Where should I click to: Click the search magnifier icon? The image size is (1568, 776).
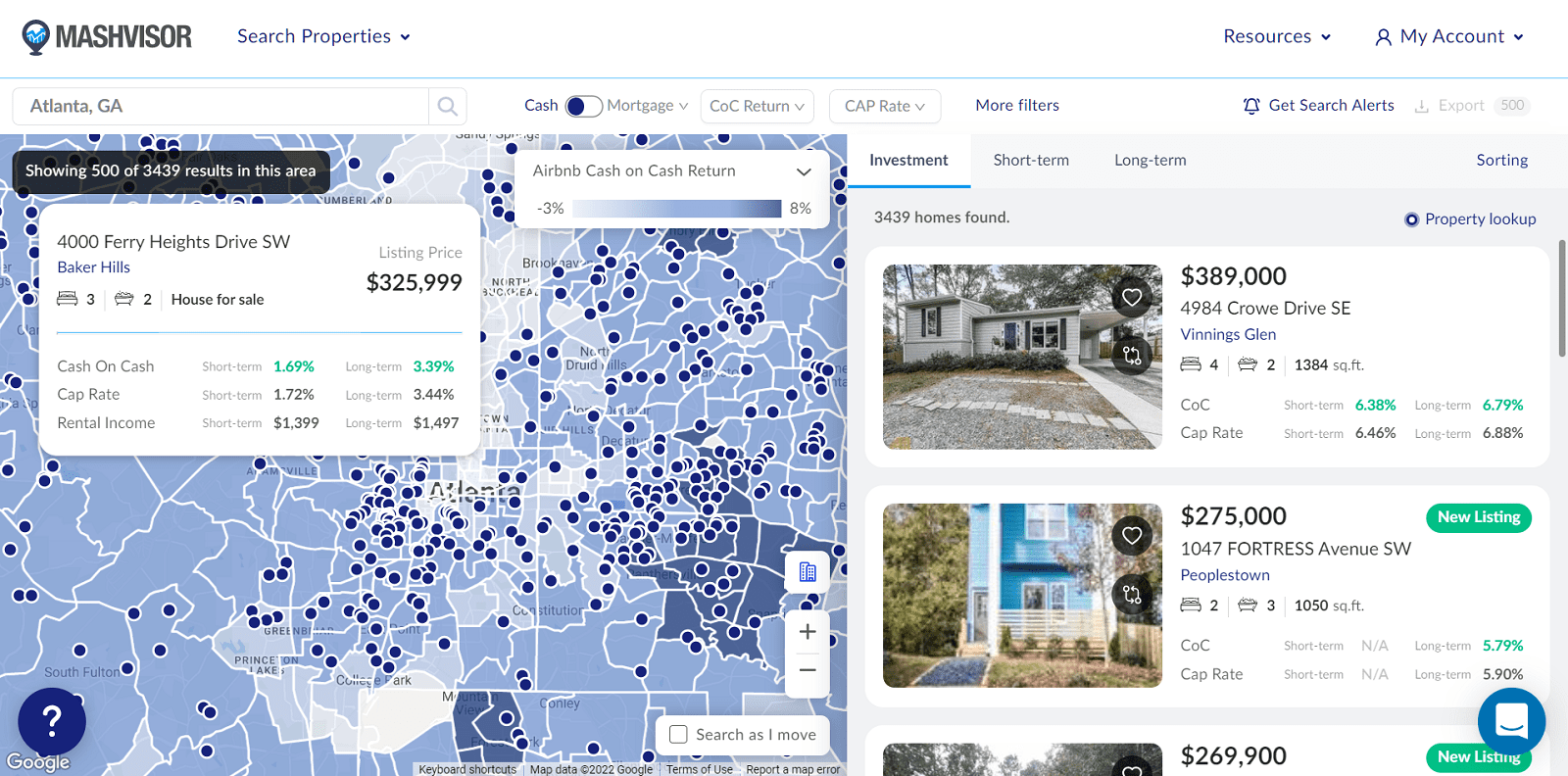(448, 106)
